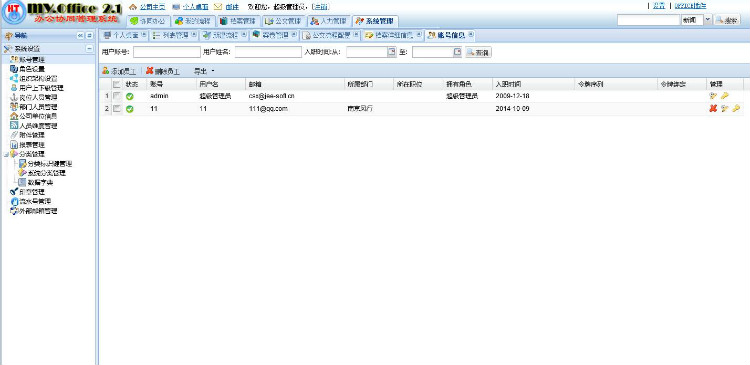Tick the checkbox for admin row
This screenshot has width=750, height=365.
tap(117, 96)
